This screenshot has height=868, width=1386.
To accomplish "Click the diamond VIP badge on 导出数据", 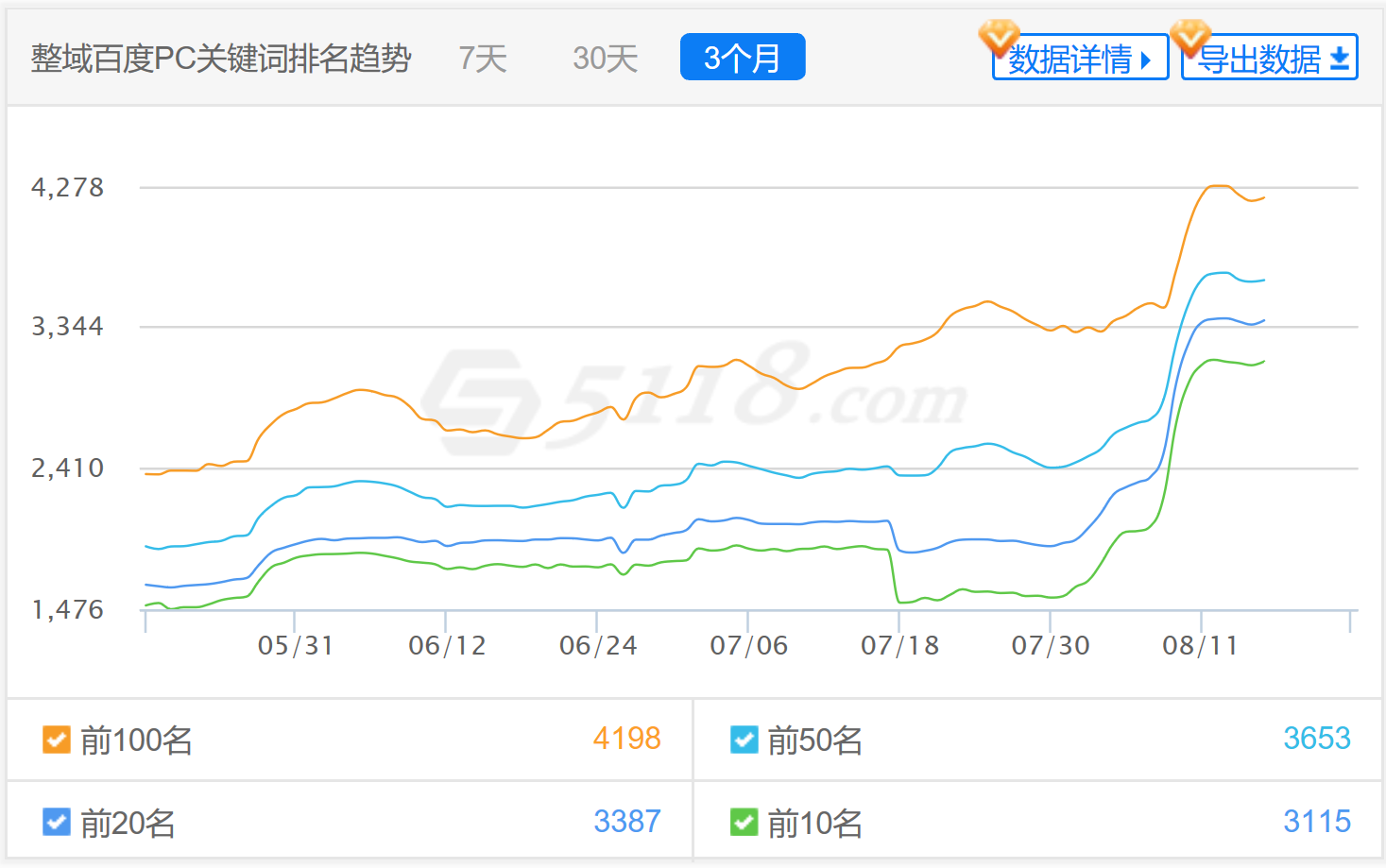I will tap(1189, 37).
